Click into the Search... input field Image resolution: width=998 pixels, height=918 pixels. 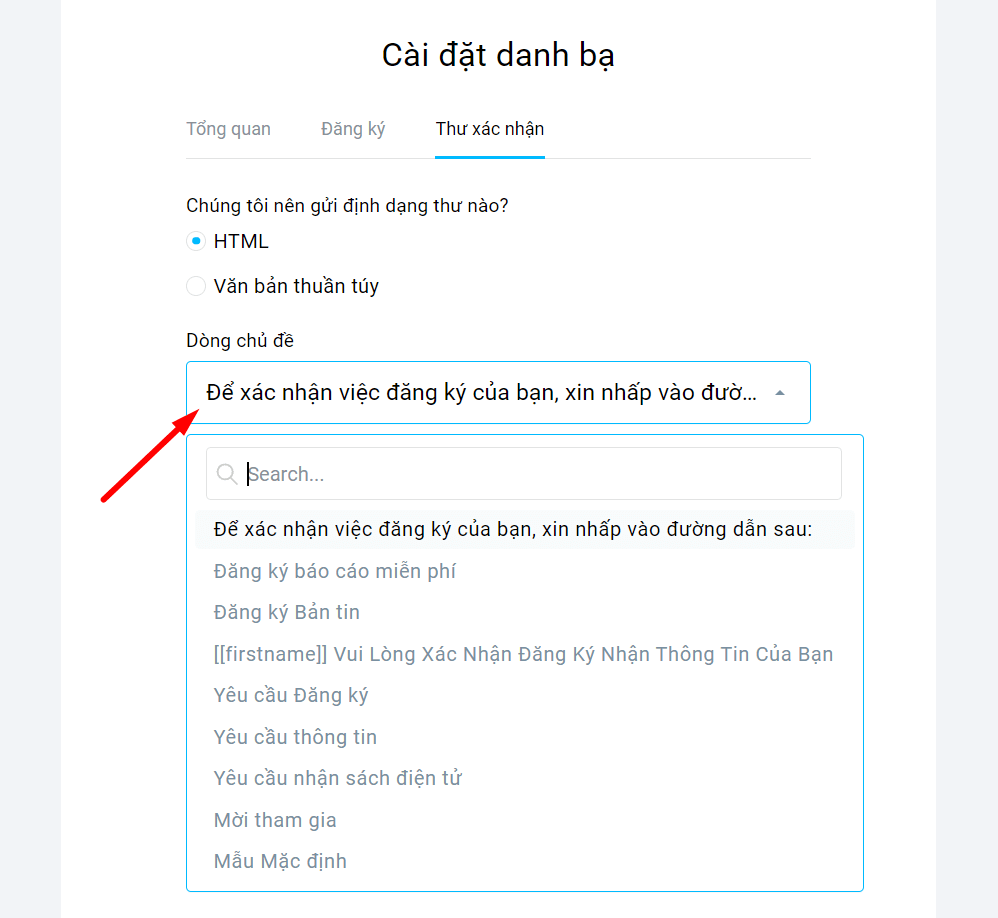tap(524, 474)
